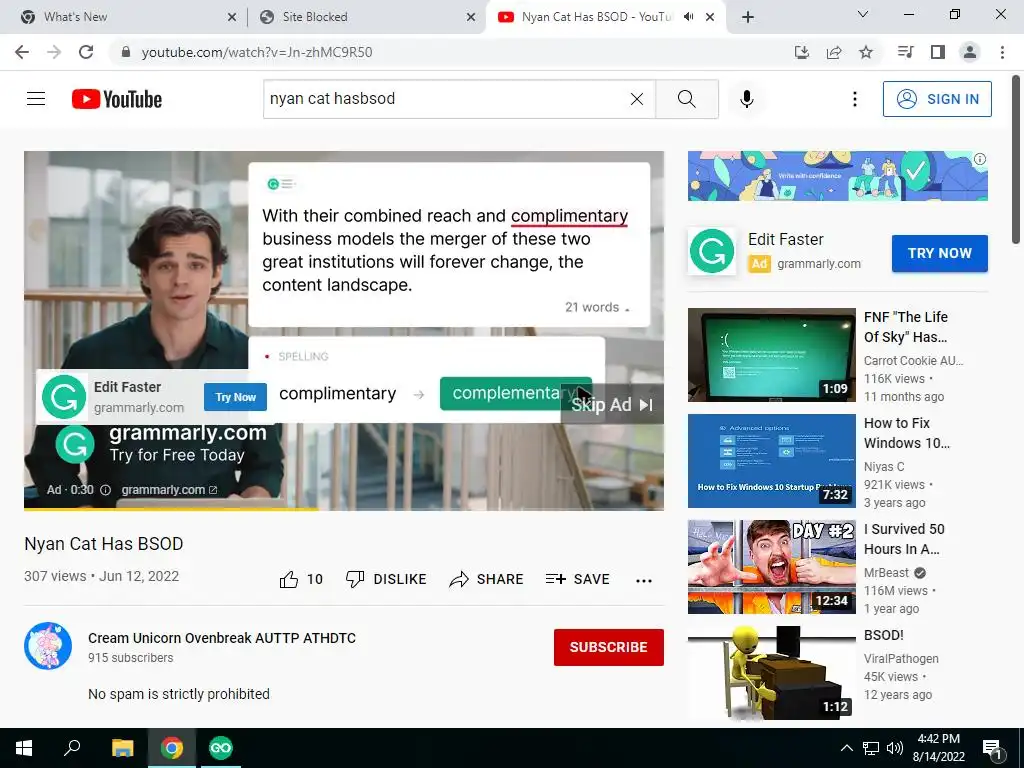Open File Explorer from taskbar
Image resolution: width=1024 pixels, height=768 pixels.
(x=122, y=748)
